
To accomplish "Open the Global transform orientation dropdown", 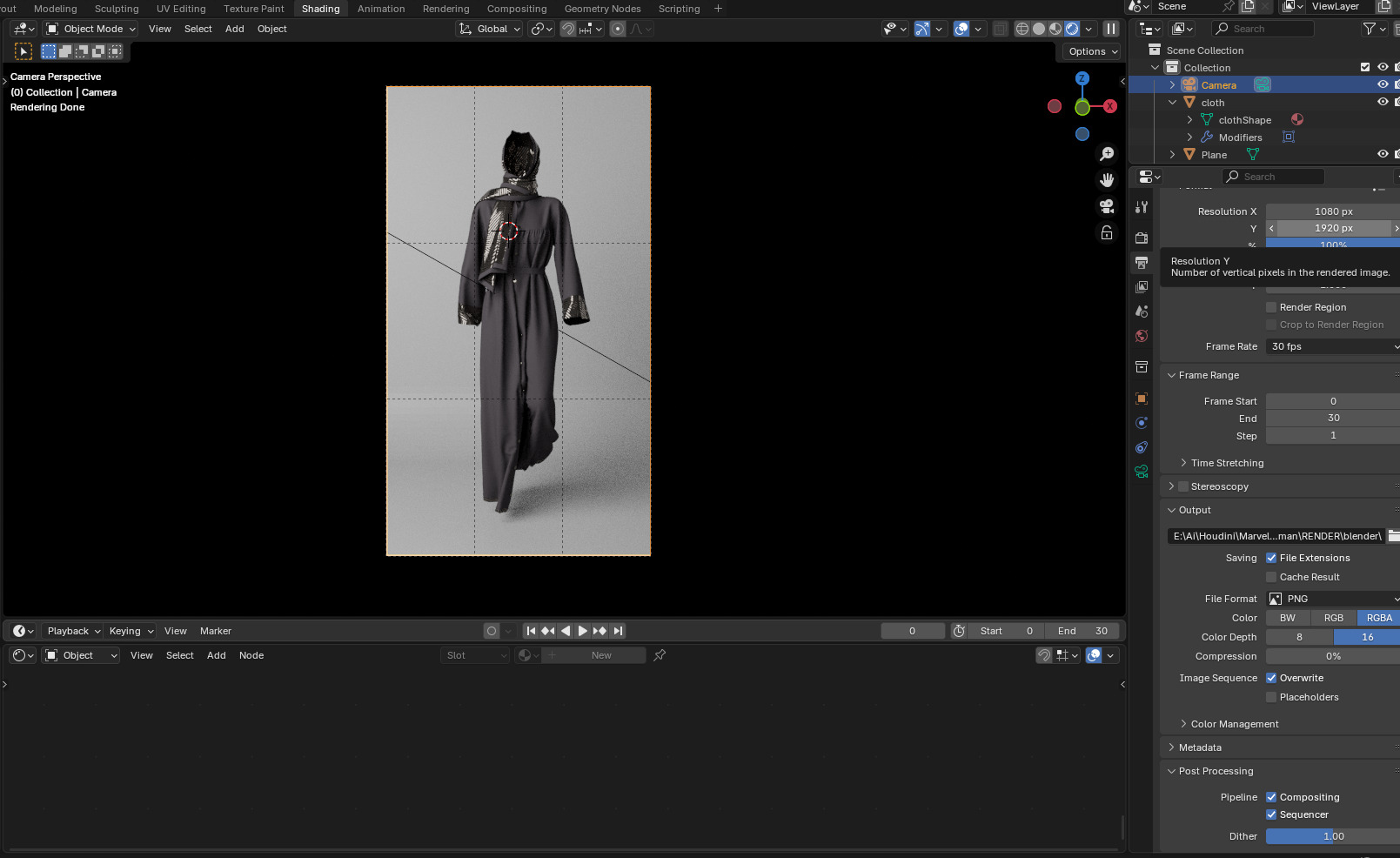I will 490,29.
